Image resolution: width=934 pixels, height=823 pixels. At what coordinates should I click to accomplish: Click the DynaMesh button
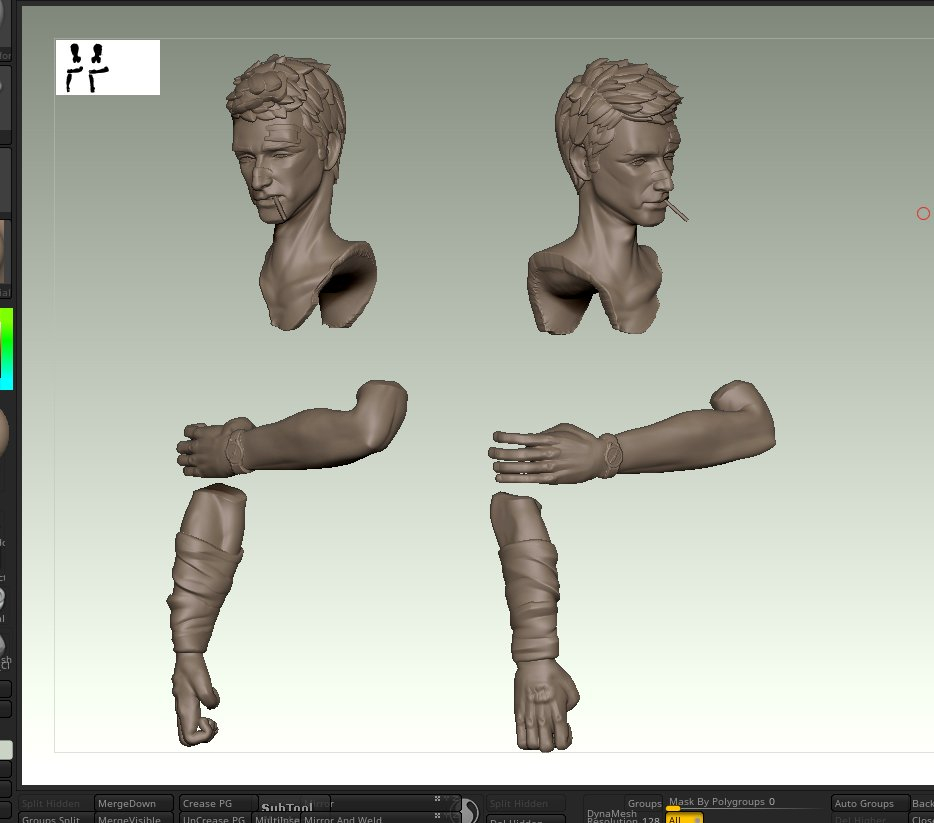pyautogui.click(x=612, y=813)
